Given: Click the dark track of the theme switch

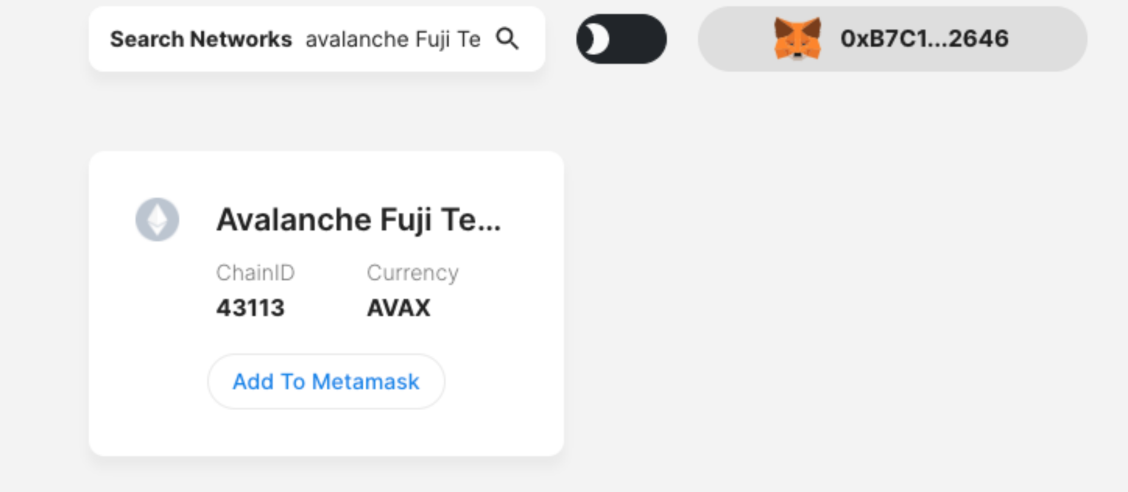Looking at the screenshot, I should pos(640,39).
